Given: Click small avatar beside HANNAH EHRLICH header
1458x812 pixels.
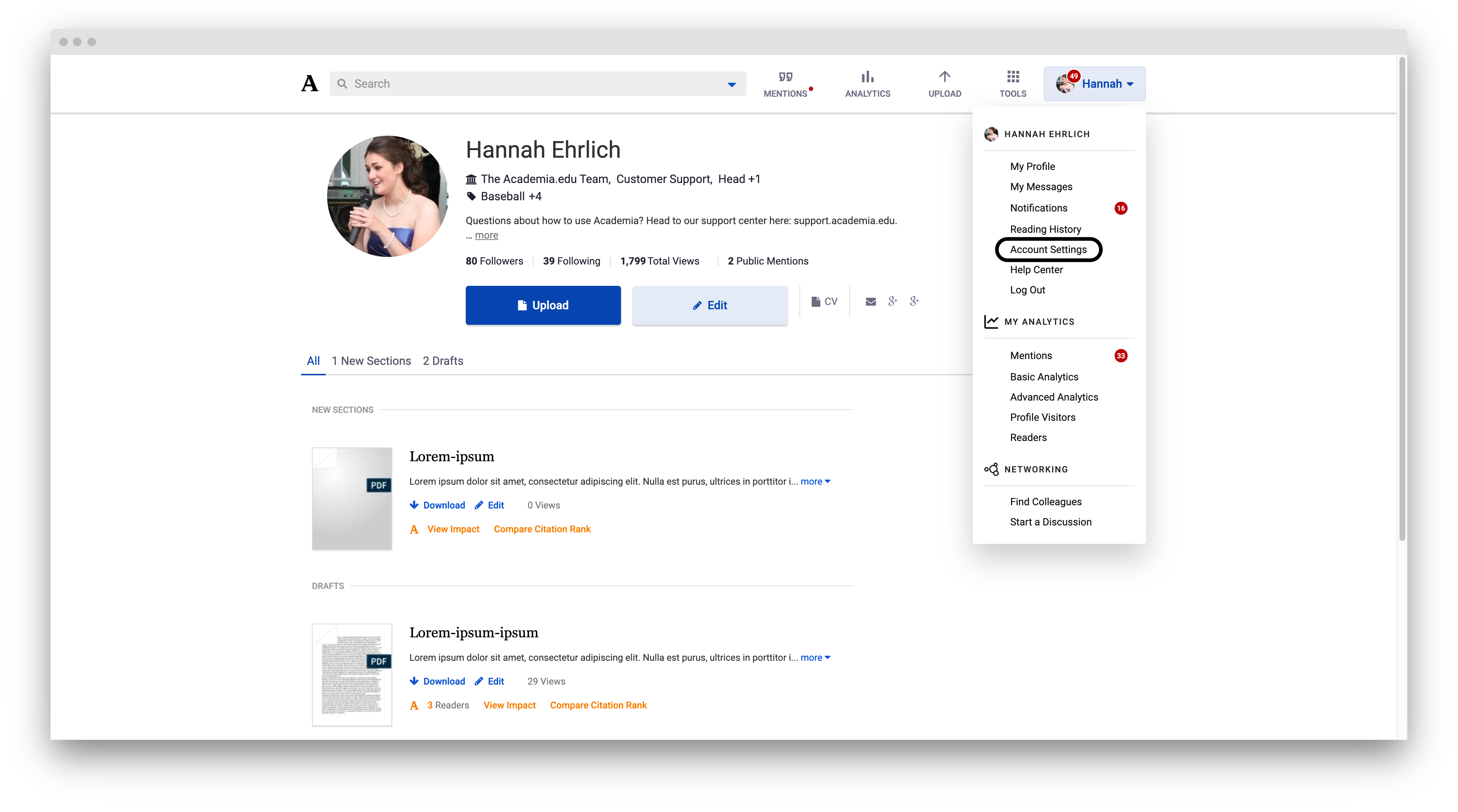Looking at the screenshot, I should 991,134.
